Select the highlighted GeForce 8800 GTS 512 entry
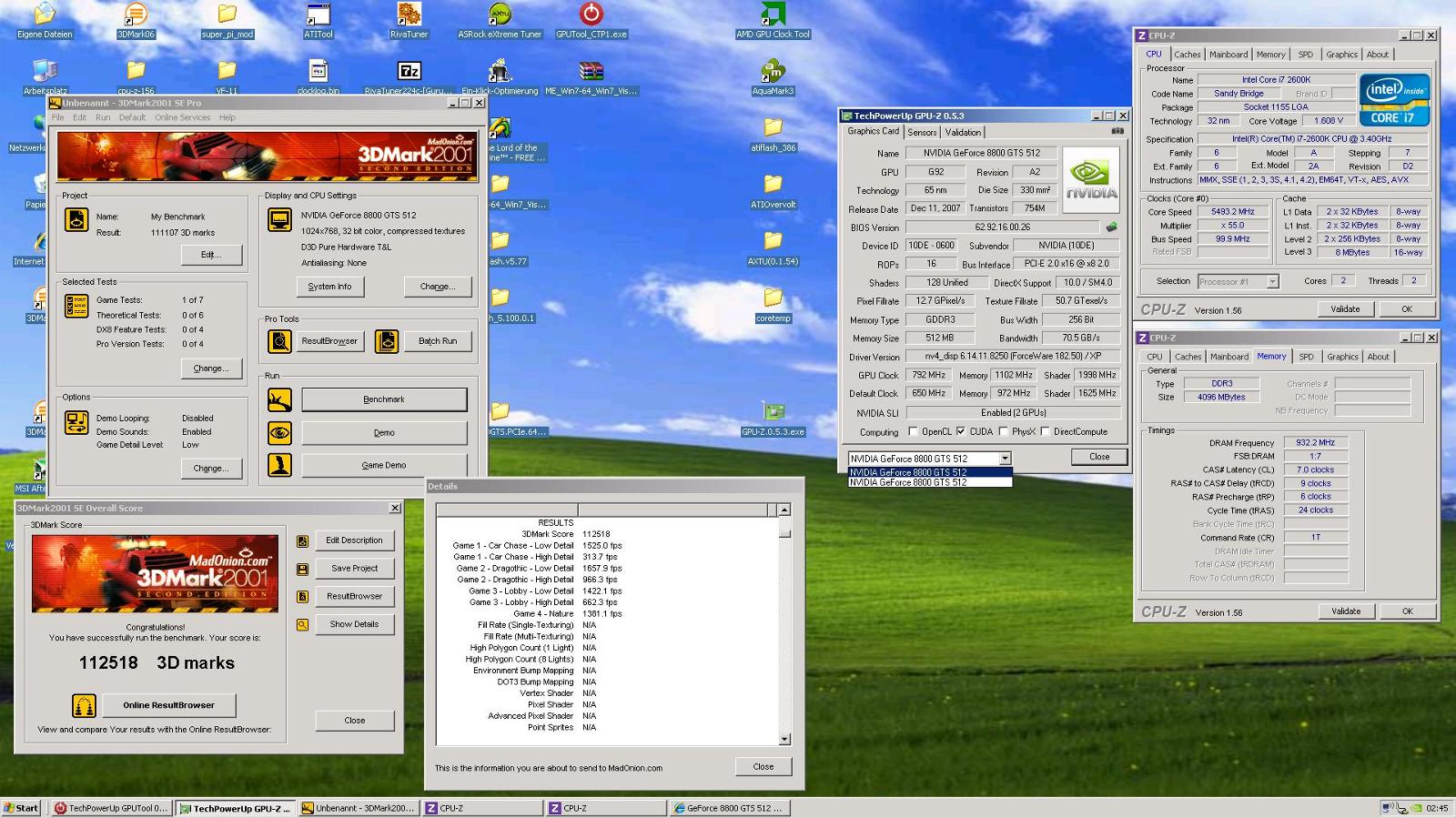 [929, 472]
